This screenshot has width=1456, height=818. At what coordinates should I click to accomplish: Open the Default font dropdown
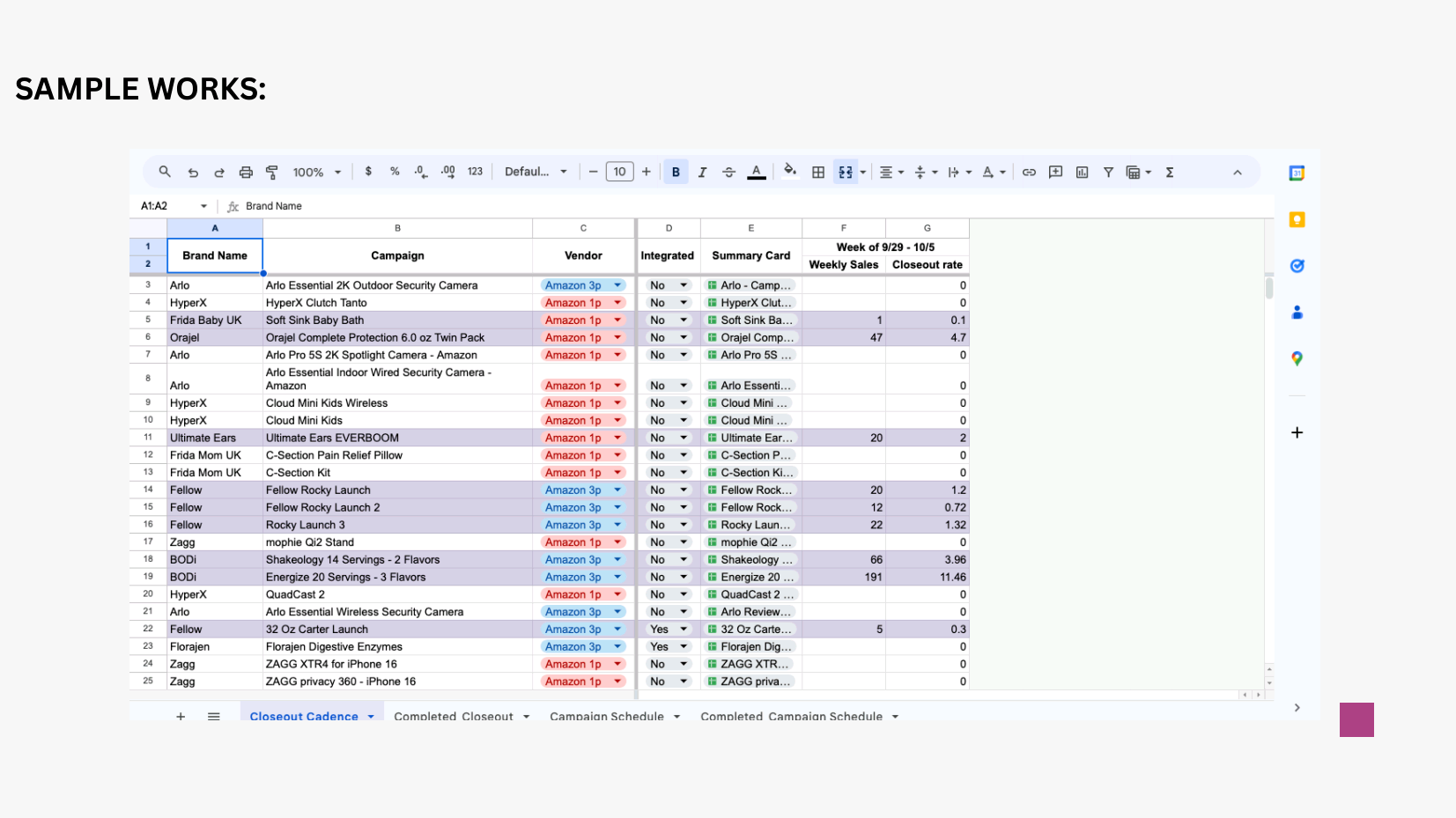tap(536, 172)
